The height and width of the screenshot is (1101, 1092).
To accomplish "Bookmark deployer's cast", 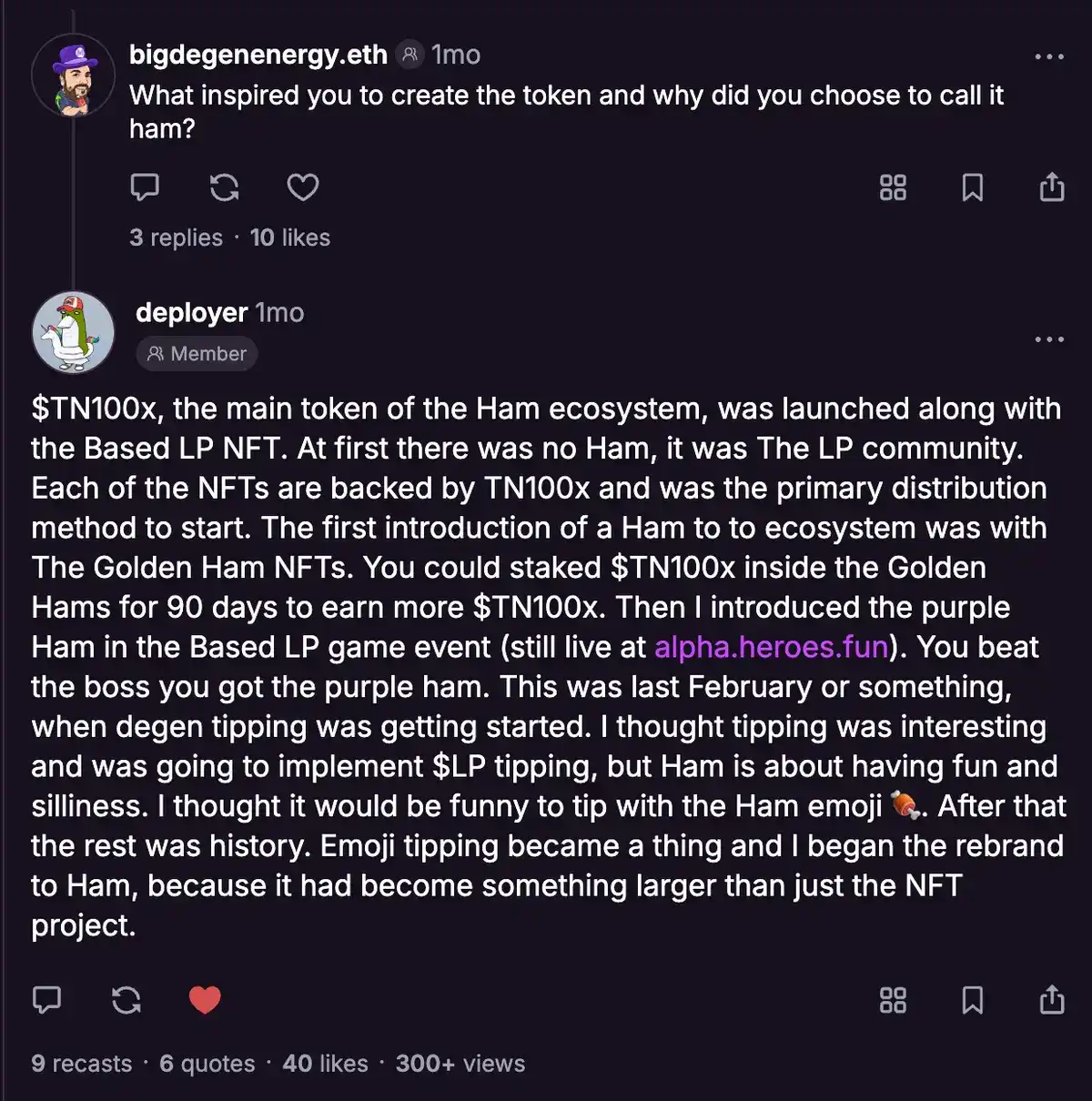I will pyautogui.click(x=972, y=1000).
